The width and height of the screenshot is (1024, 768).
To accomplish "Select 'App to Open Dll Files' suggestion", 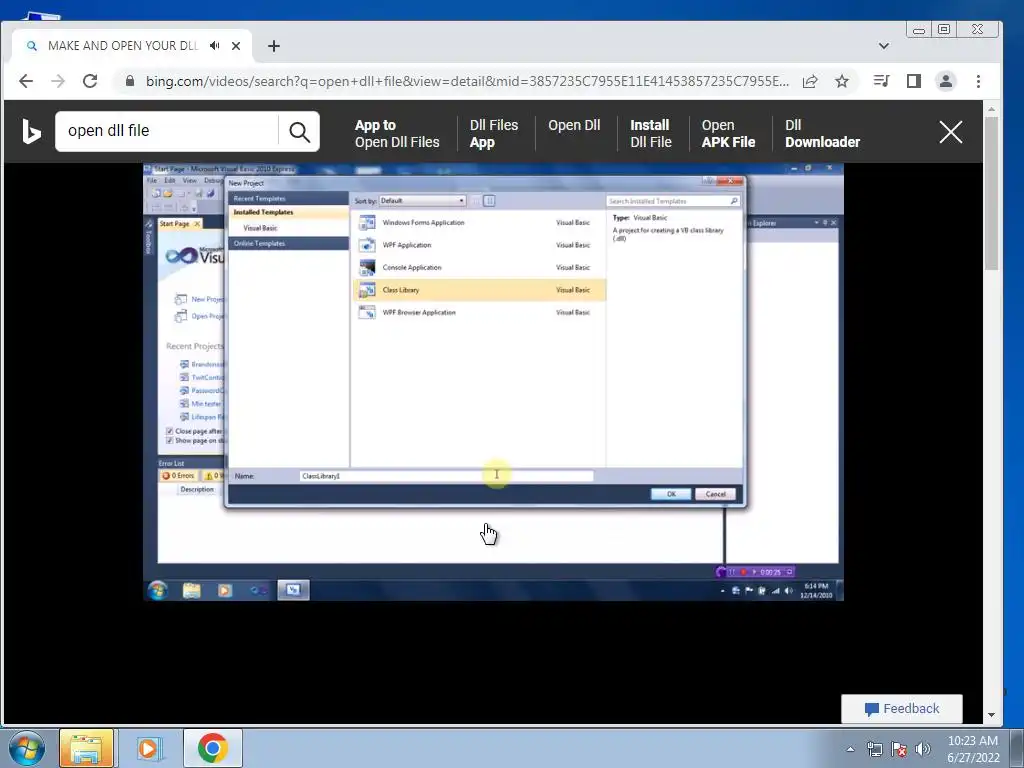I will coord(397,133).
